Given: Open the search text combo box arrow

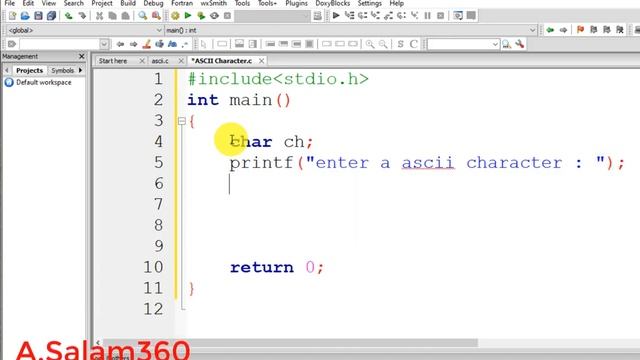Looking at the screenshot, I should click(104, 44).
